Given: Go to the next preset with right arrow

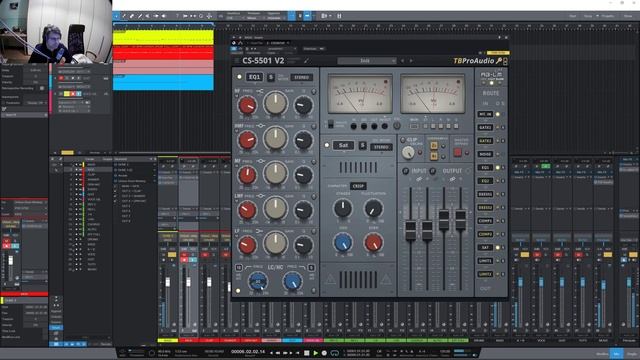Looking at the screenshot, I should [x=411, y=61].
